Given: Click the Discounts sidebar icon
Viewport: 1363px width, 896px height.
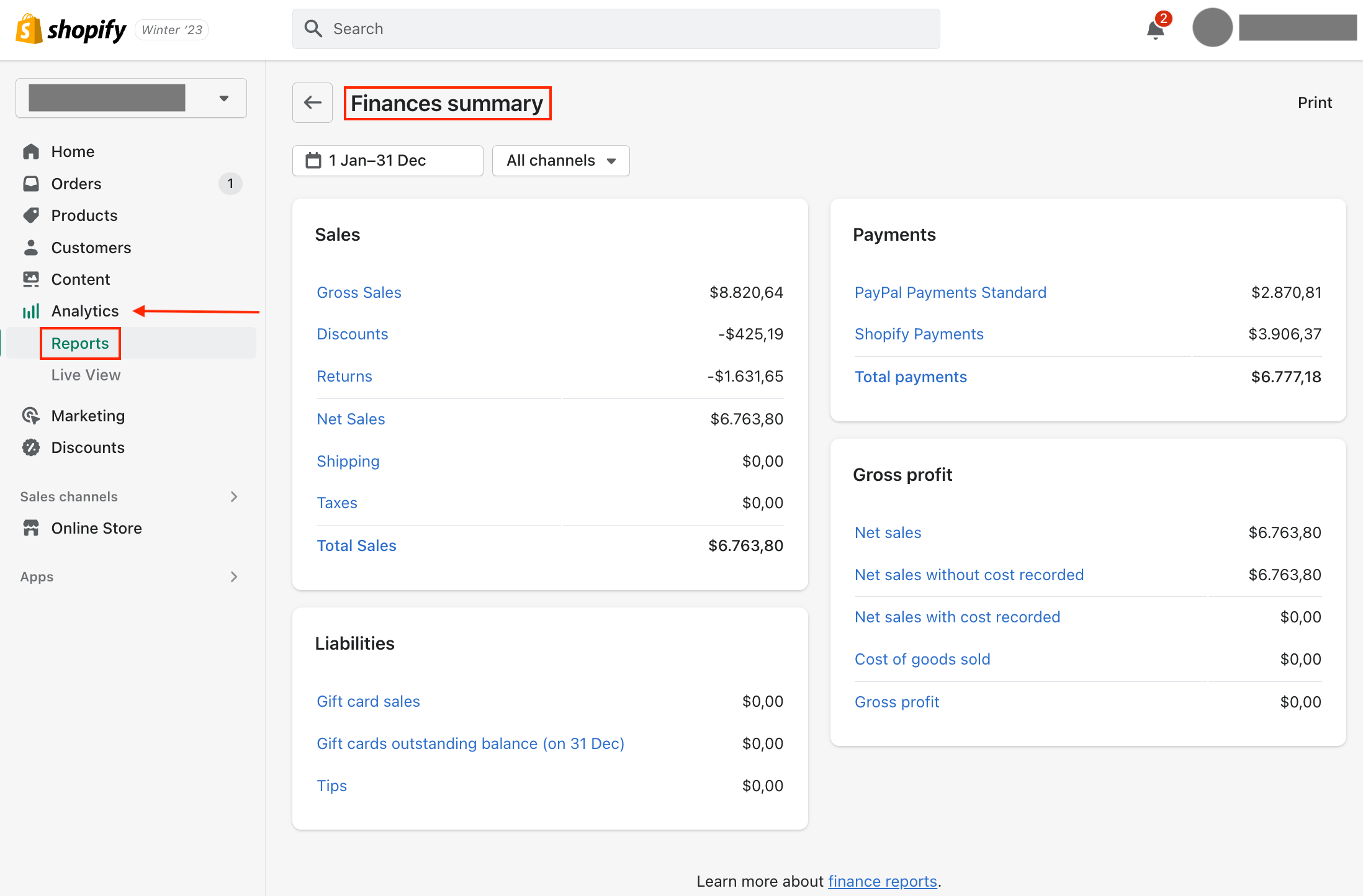Looking at the screenshot, I should 31,446.
